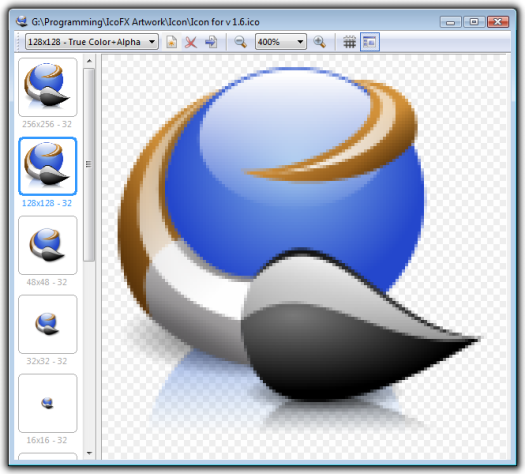Expand the 400% zoom dropdown
The image size is (525, 474).
(281, 42)
